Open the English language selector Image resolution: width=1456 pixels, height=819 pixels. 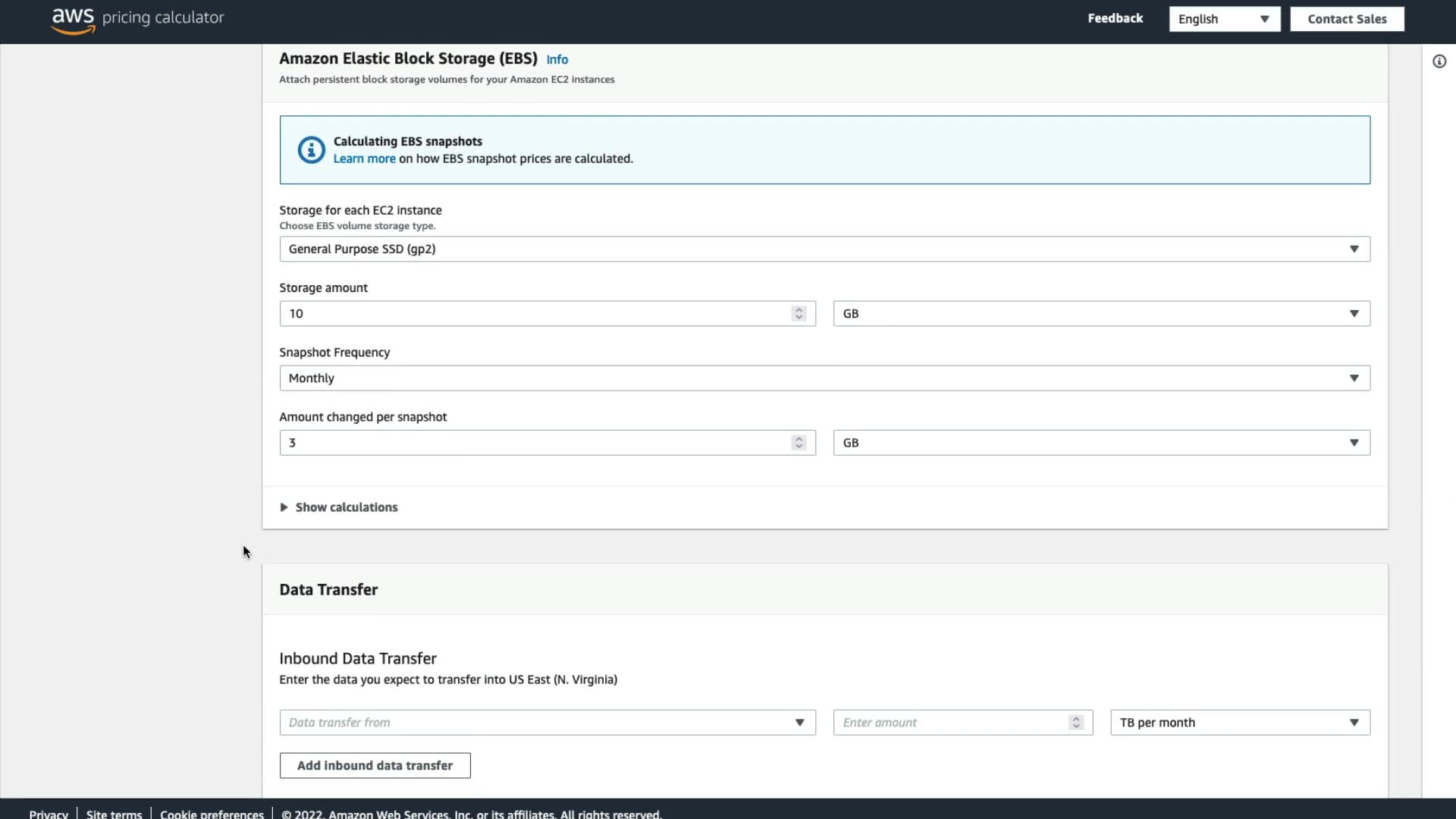(1223, 20)
